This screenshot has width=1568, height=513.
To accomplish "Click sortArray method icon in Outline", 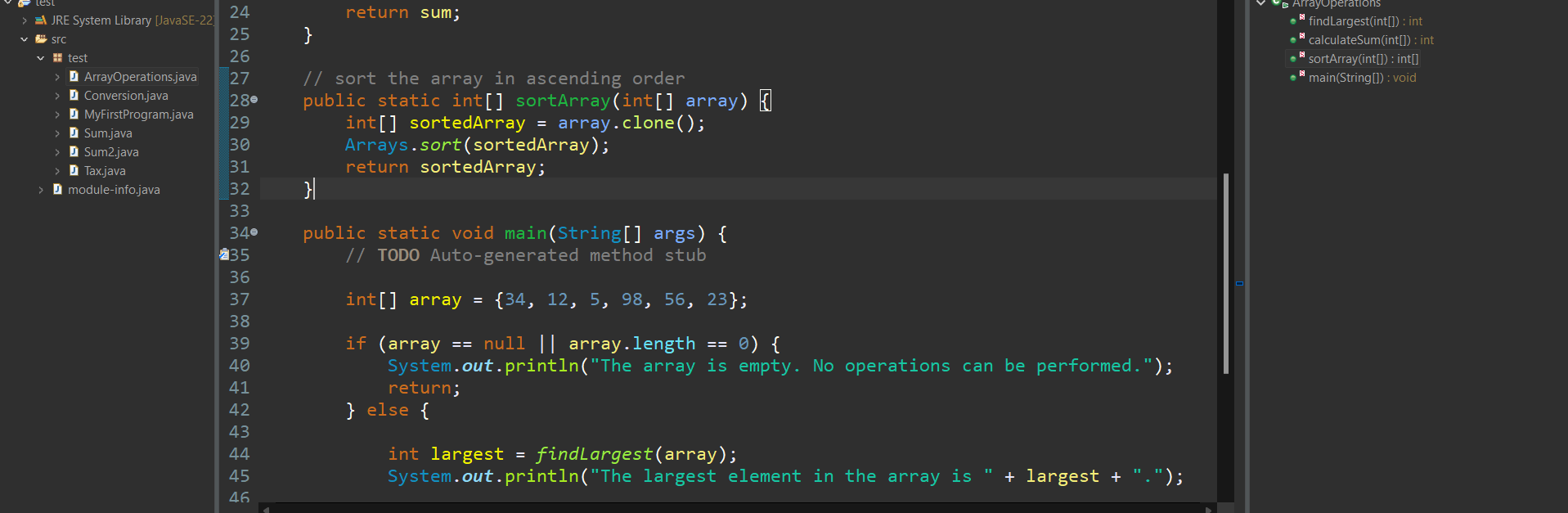I will point(1296,58).
